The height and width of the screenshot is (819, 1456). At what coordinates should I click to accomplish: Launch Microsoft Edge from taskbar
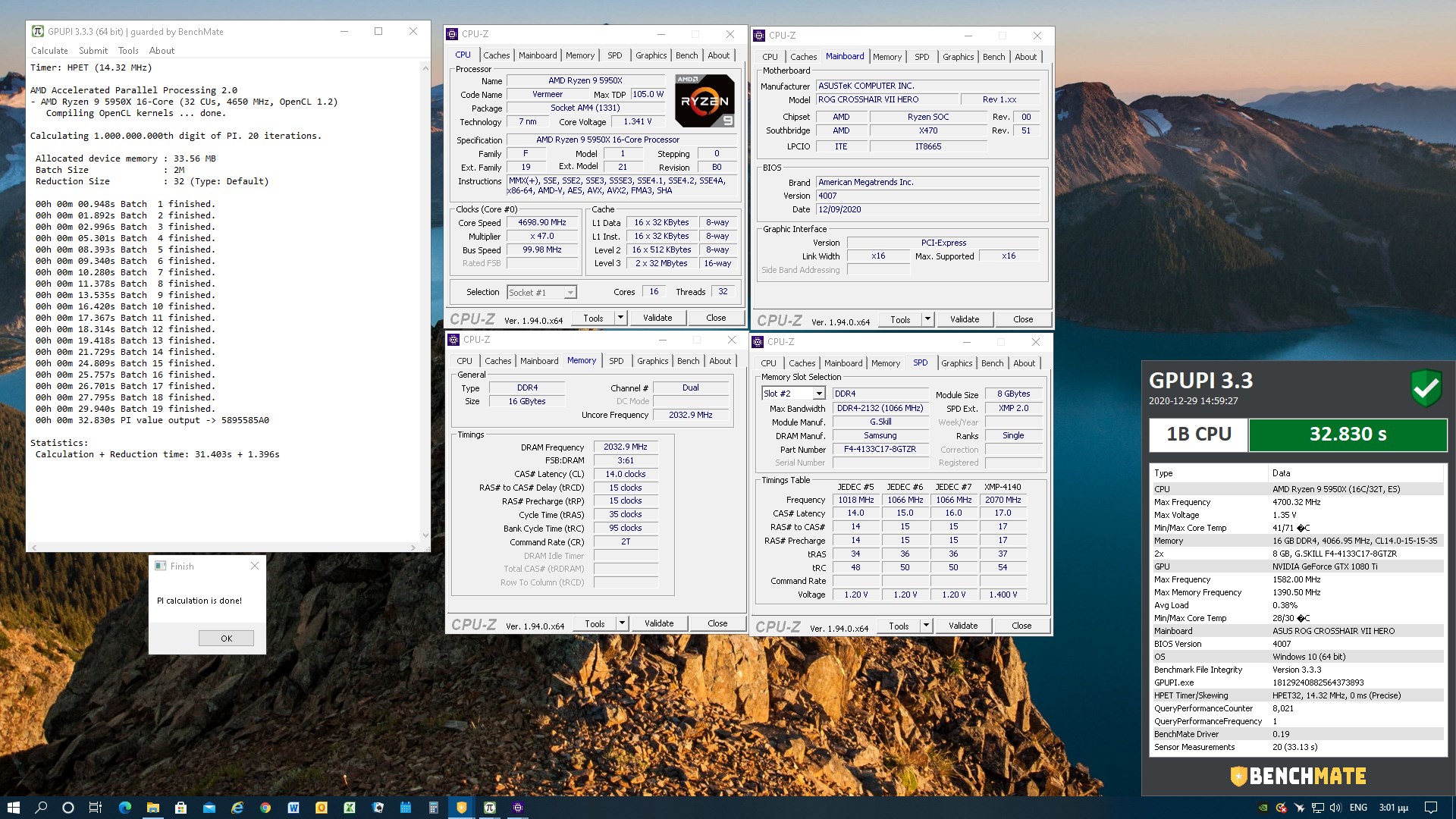[x=125, y=808]
